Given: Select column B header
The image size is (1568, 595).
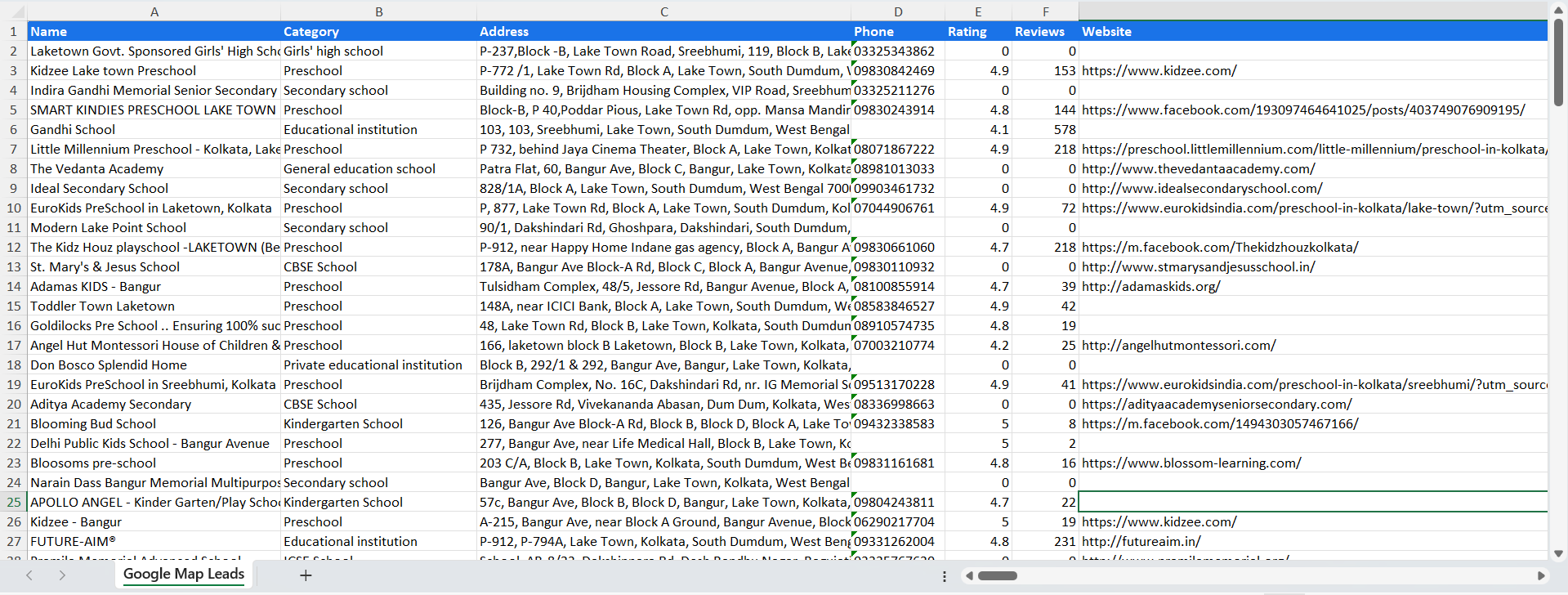Looking at the screenshot, I should 378,11.
